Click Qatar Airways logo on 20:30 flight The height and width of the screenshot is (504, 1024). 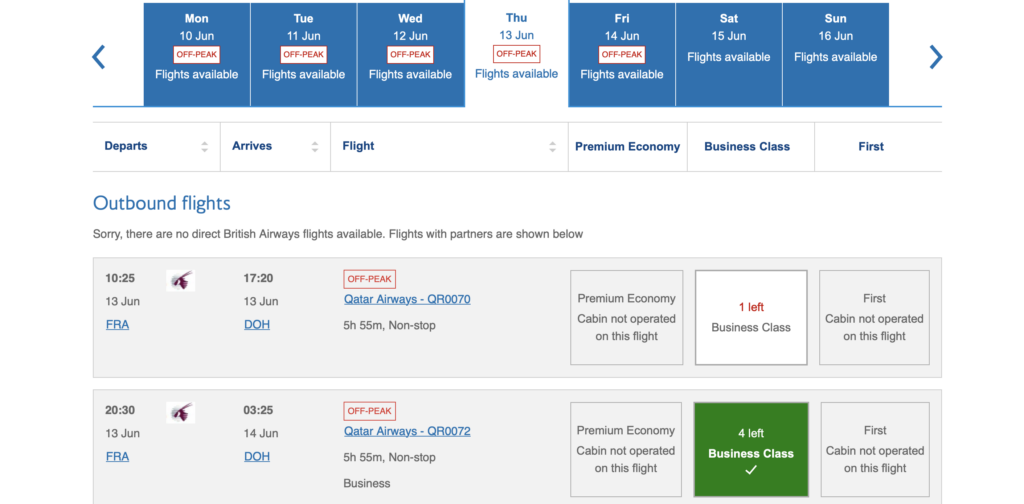pos(180,412)
